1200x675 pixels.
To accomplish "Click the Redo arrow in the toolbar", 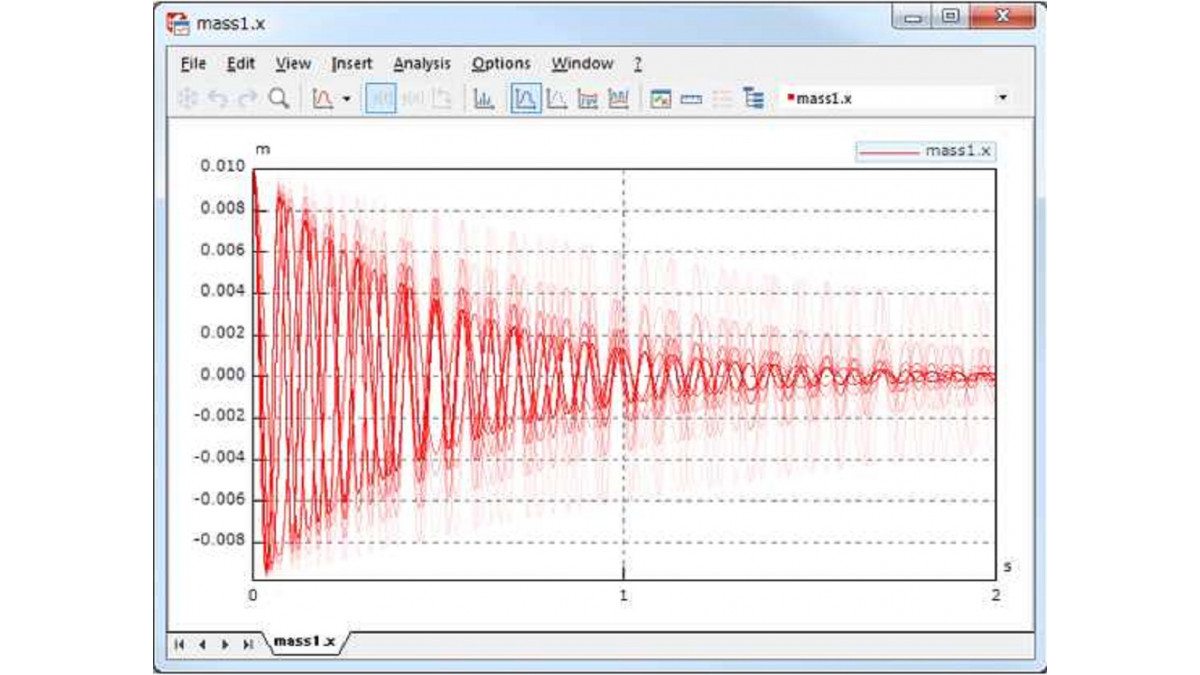I will point(248,98).
